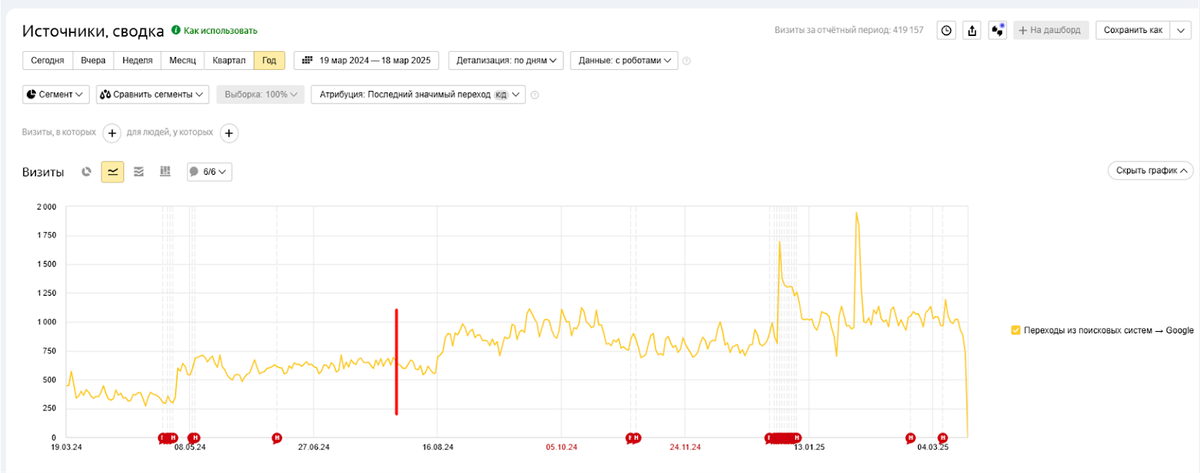1200x473 pixels.
Task: Select the 'Год' period tab
Action: click(x=269, y=60)
